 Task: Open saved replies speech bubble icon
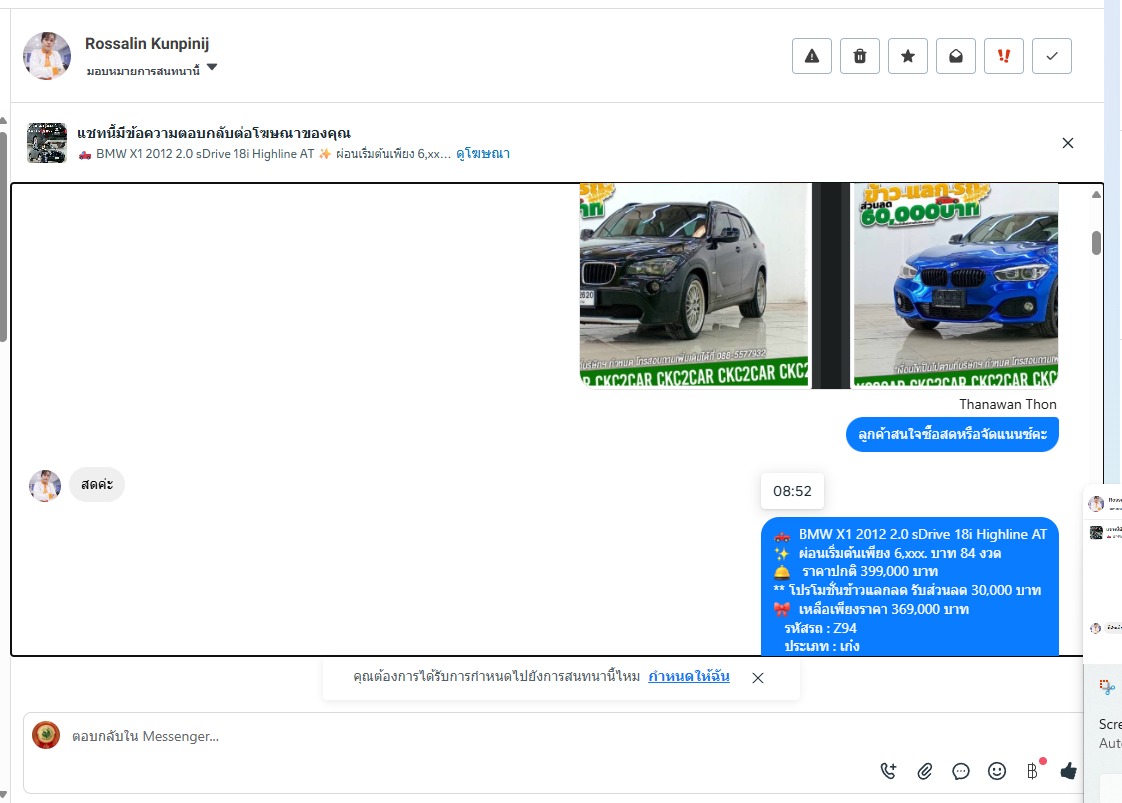(961, 771)
